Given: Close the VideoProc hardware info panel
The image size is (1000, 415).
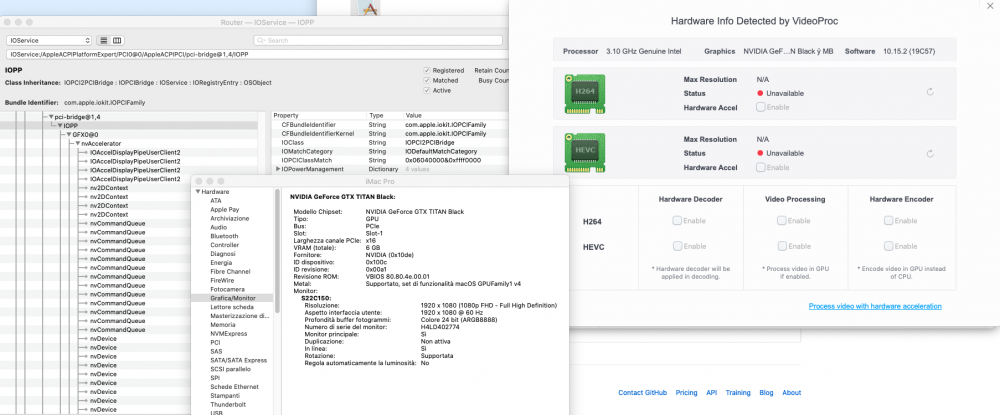Looking at the screenshot, I should pyautogui.click(x=988, y=5).
